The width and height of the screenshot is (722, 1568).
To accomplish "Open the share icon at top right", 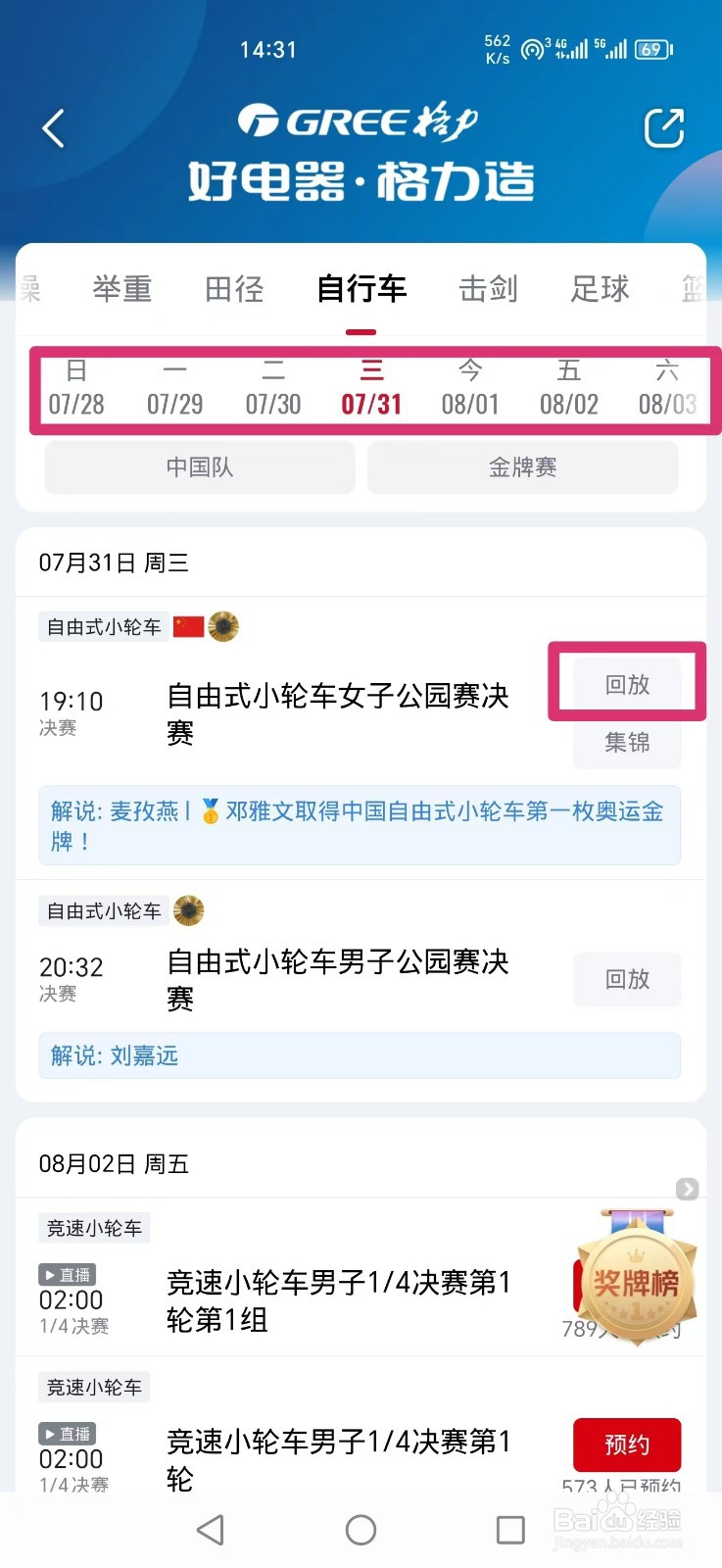I will tap(663, 128).
